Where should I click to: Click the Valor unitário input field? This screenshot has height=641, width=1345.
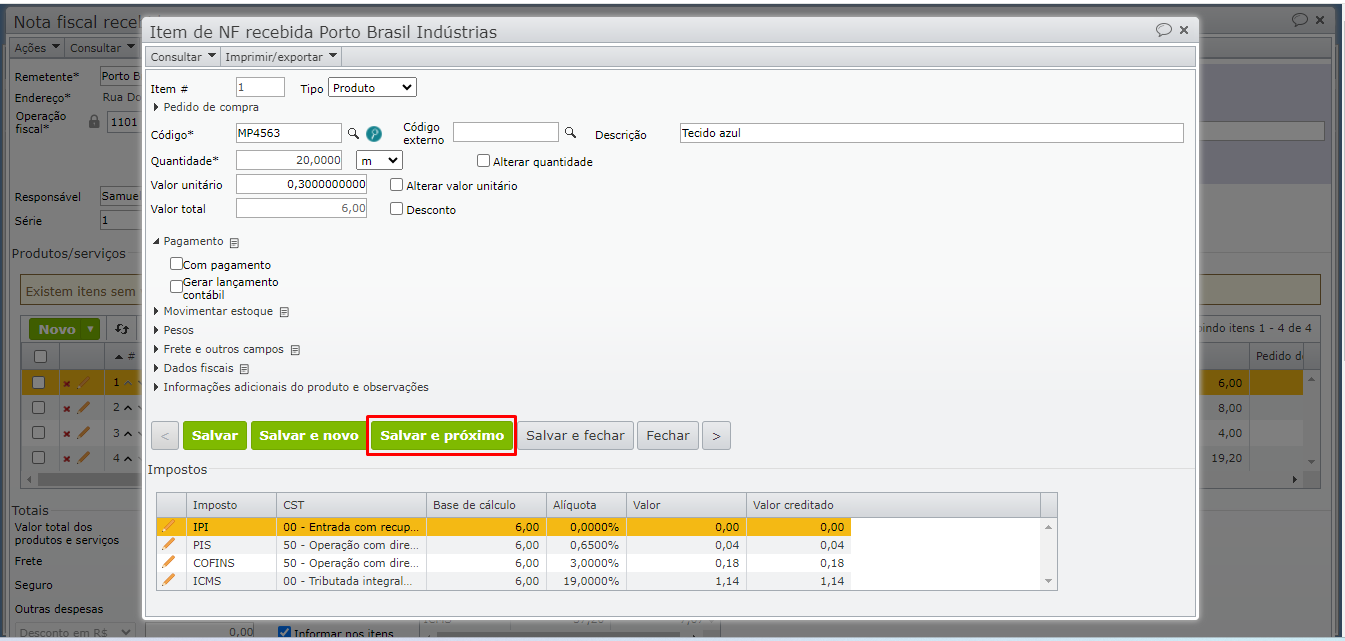(x=301, y=184)
